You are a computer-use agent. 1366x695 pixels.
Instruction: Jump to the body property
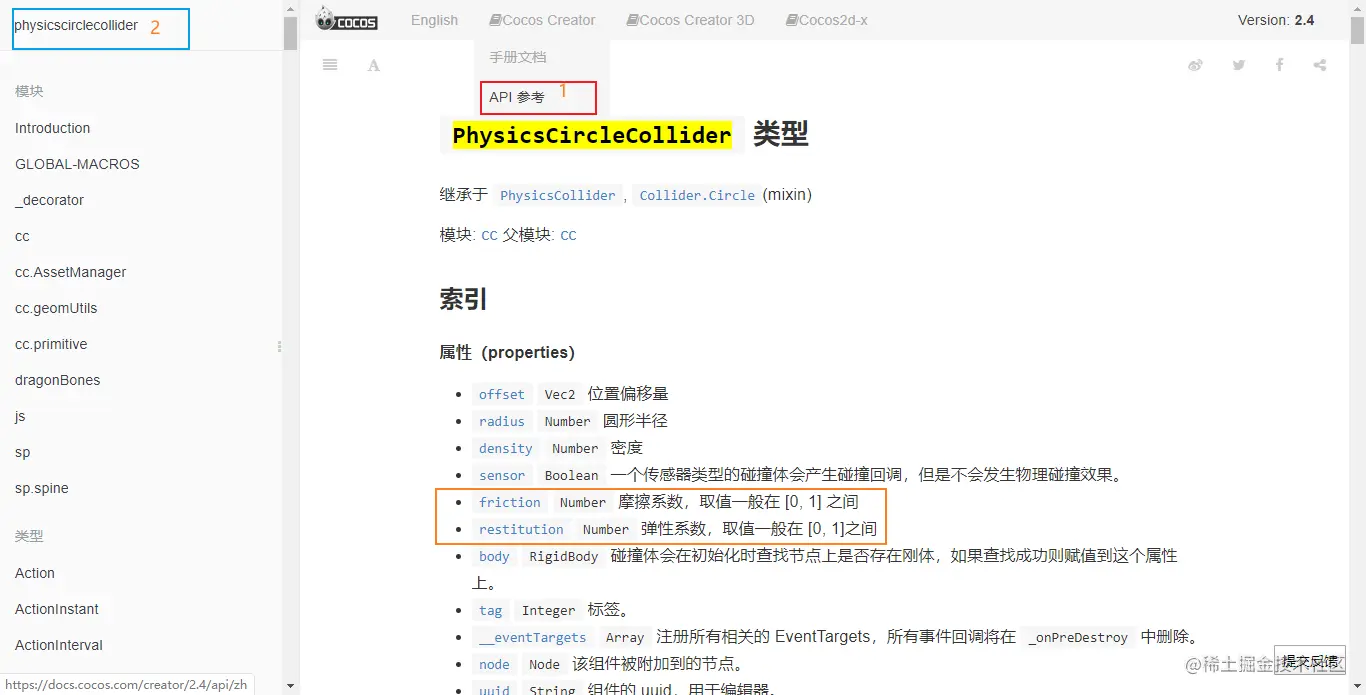[x=494, y=556]
